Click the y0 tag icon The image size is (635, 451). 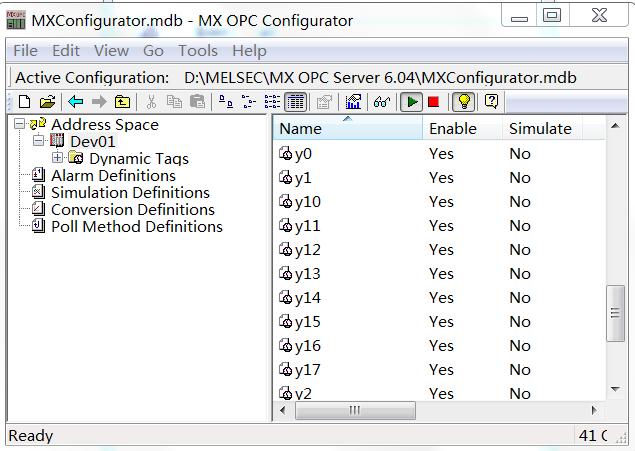pos(286,154)
